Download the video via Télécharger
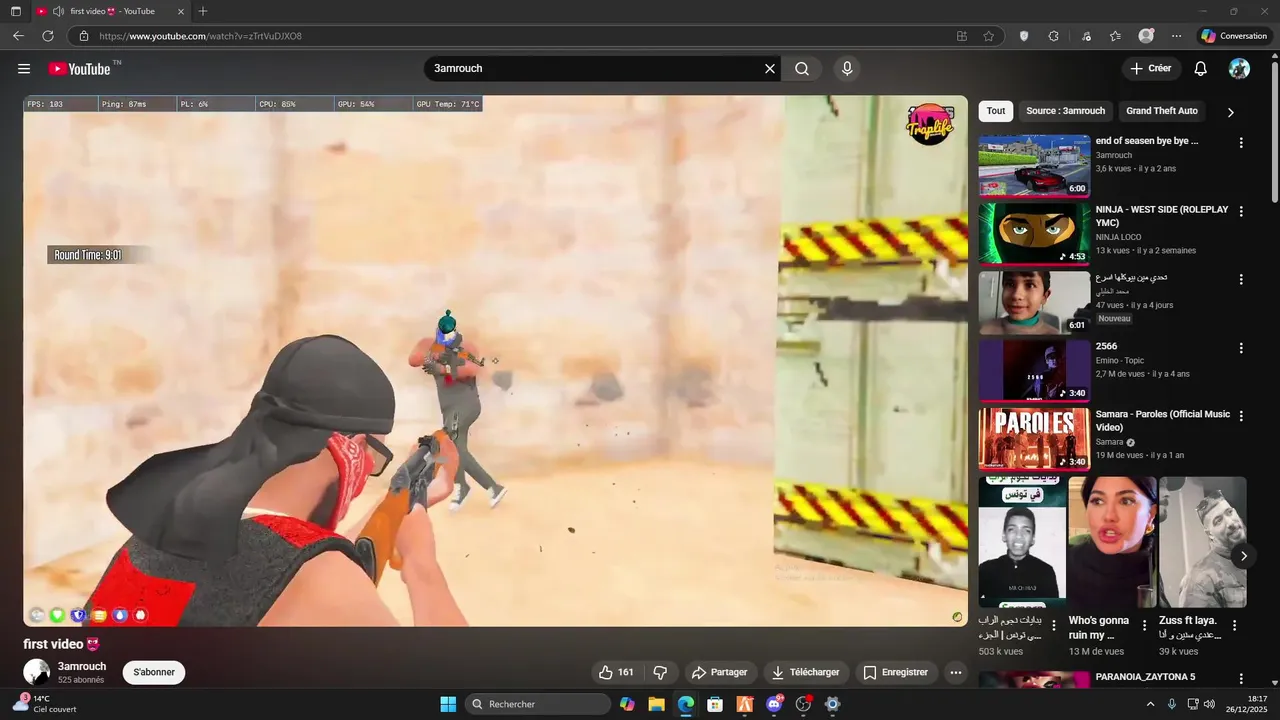The image size is (1280, 720). coord(805,672)
